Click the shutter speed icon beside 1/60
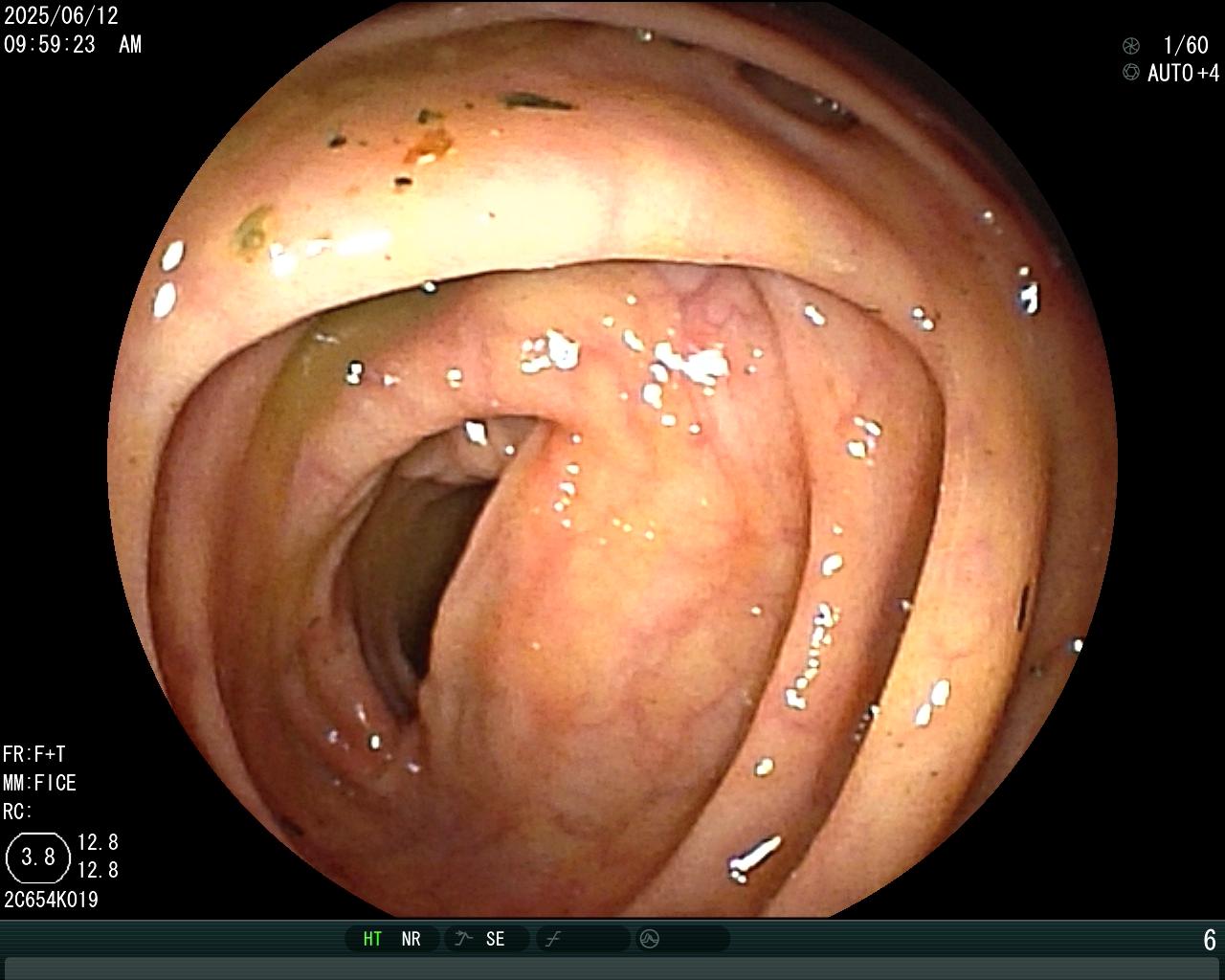 pyautogui.click(x=1131, y=45)
